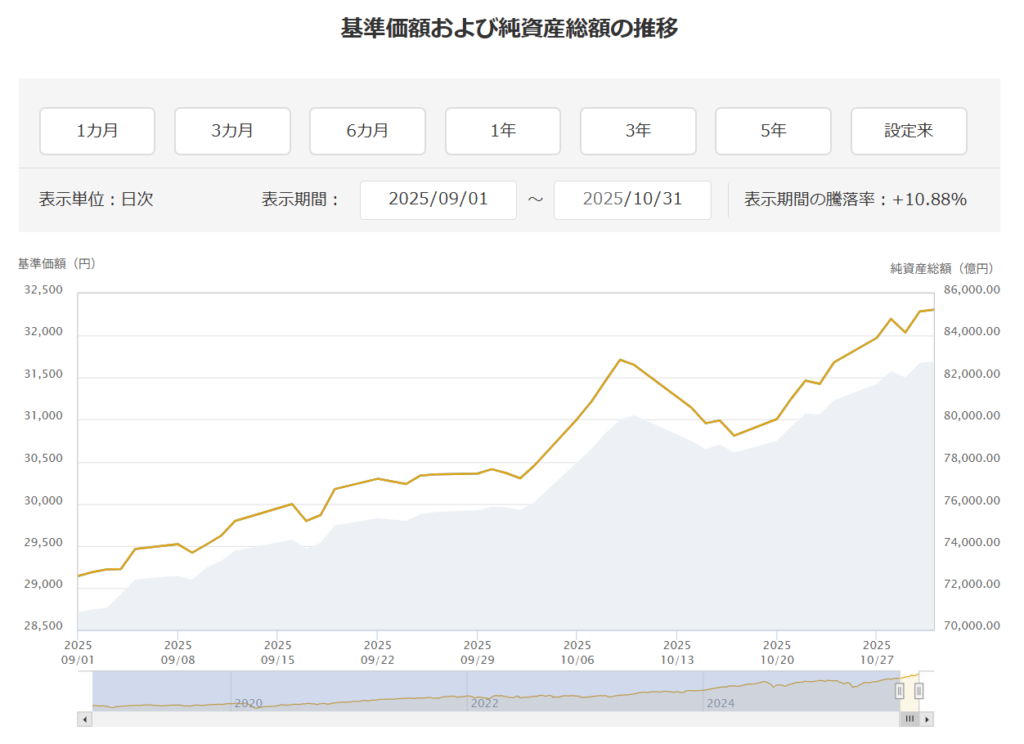Grab the left range handle in navigator
The width and height of the screenshot is (1024, 744).
tap(899, 691)
